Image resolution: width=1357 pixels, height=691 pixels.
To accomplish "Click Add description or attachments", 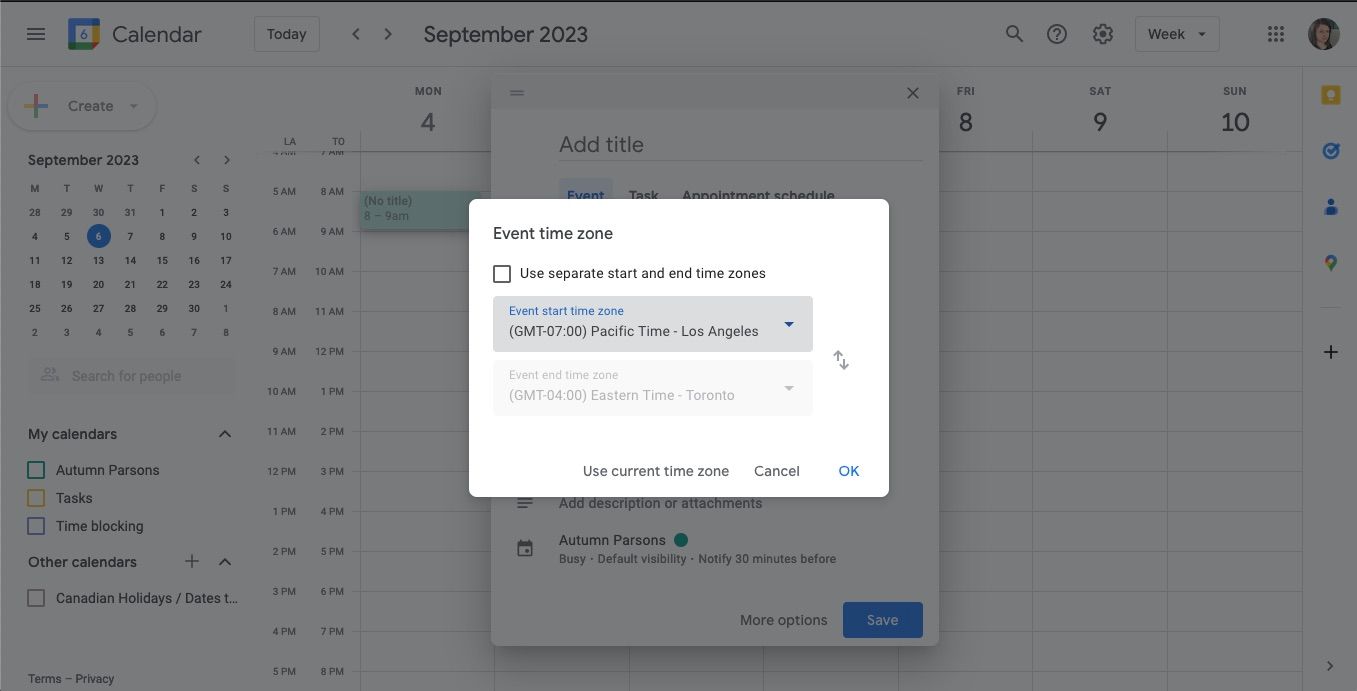I will click(x=660, y=503).
